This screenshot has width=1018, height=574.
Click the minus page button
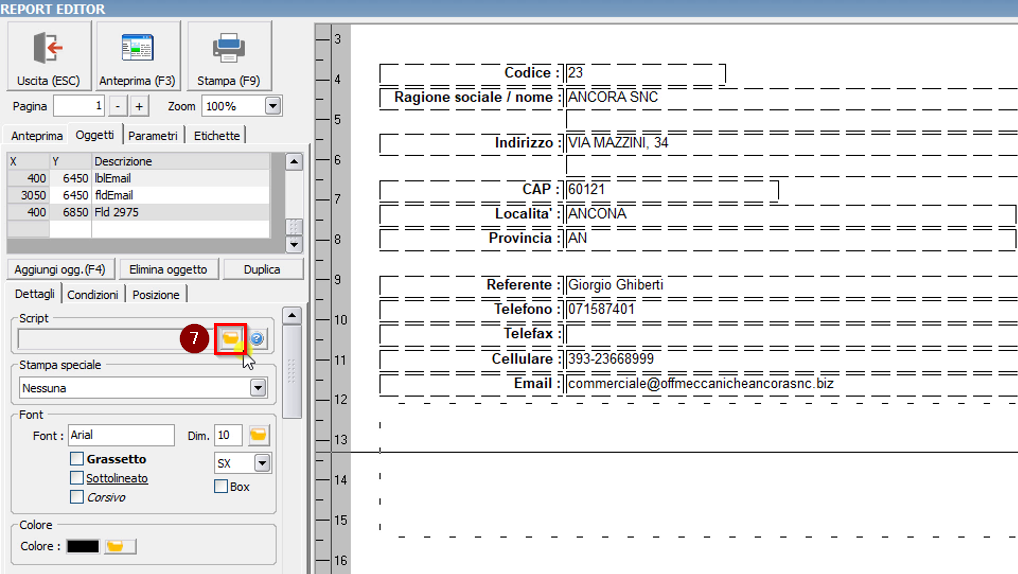click(x=117, y=106)
